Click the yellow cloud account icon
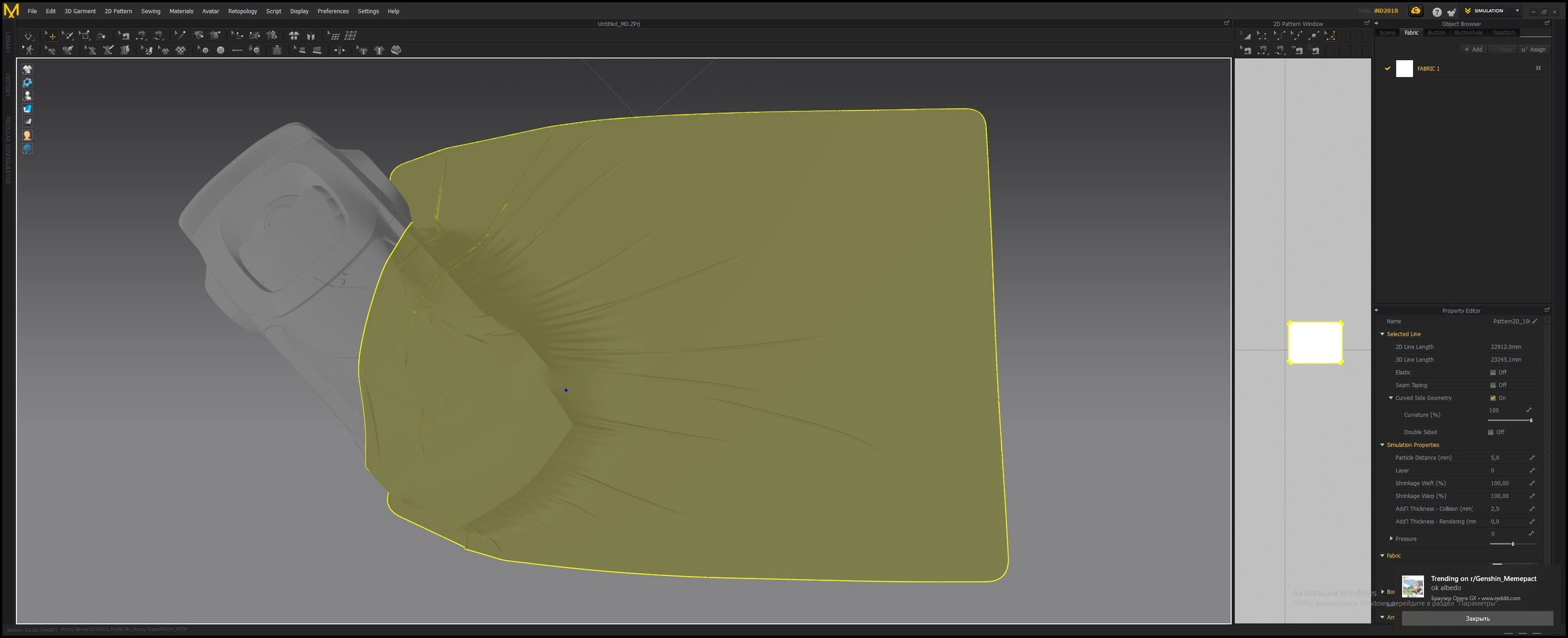Image resolution: width=1568 pixels, height=638 pixels. [x=1415, y=11]
